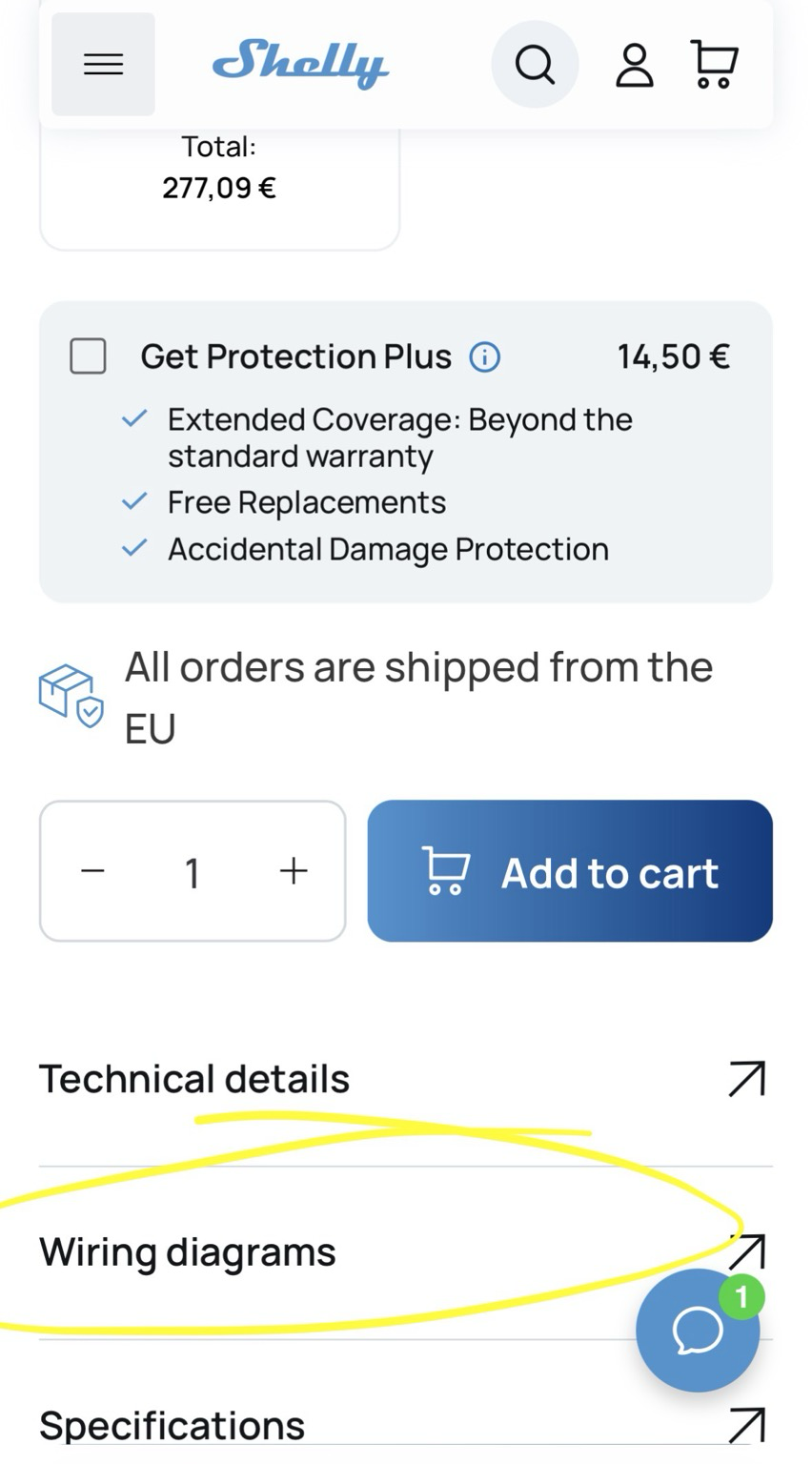Open the chat bubble widget

[x=698, y=1331]
